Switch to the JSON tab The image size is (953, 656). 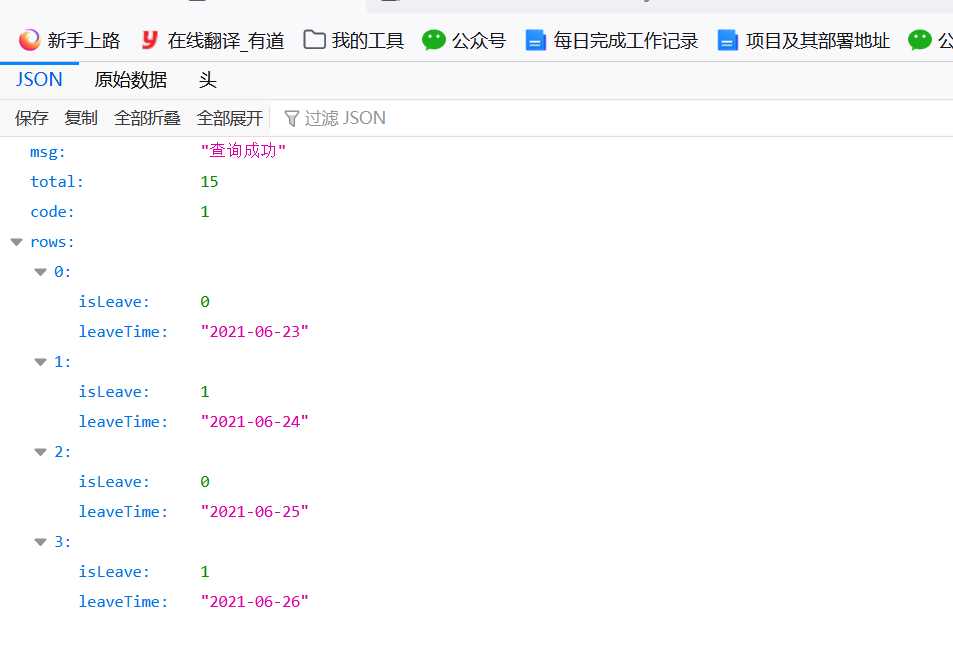39,80
